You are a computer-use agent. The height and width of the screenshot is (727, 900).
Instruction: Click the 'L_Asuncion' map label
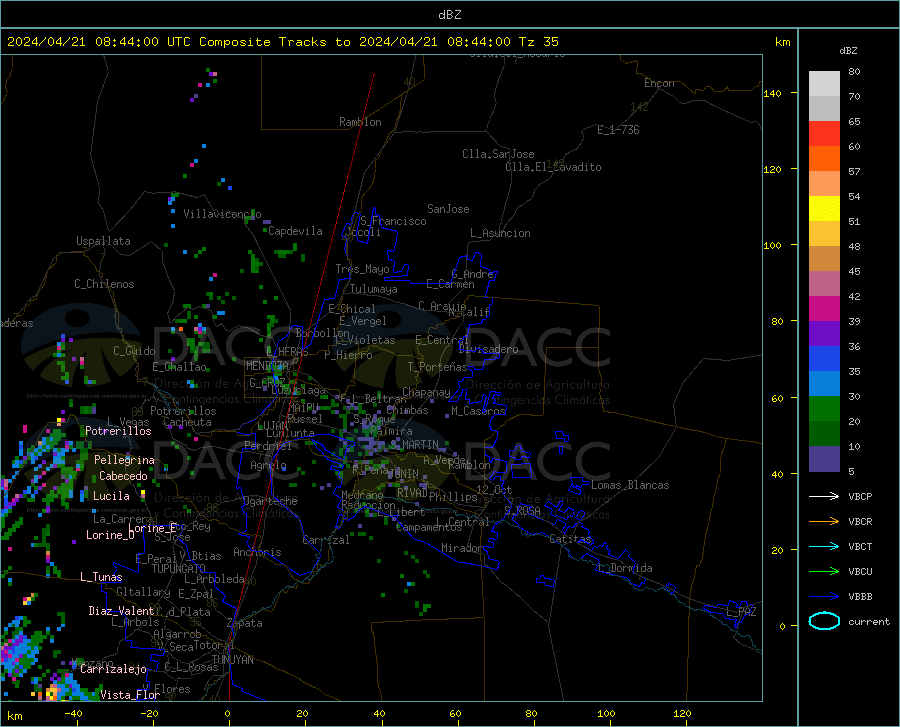(x=500, y=233)
